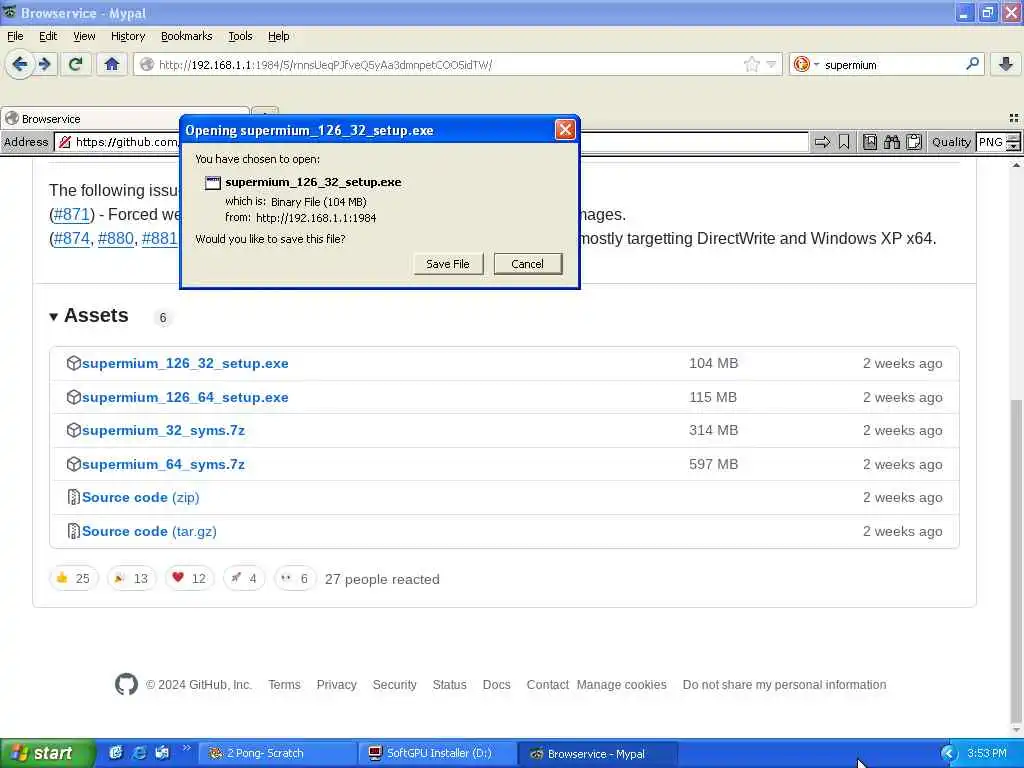The width and height of the screenshot is (1024, 768).
Task: Open the View menu
Action: pyautogui.click(x=84, y=36)
